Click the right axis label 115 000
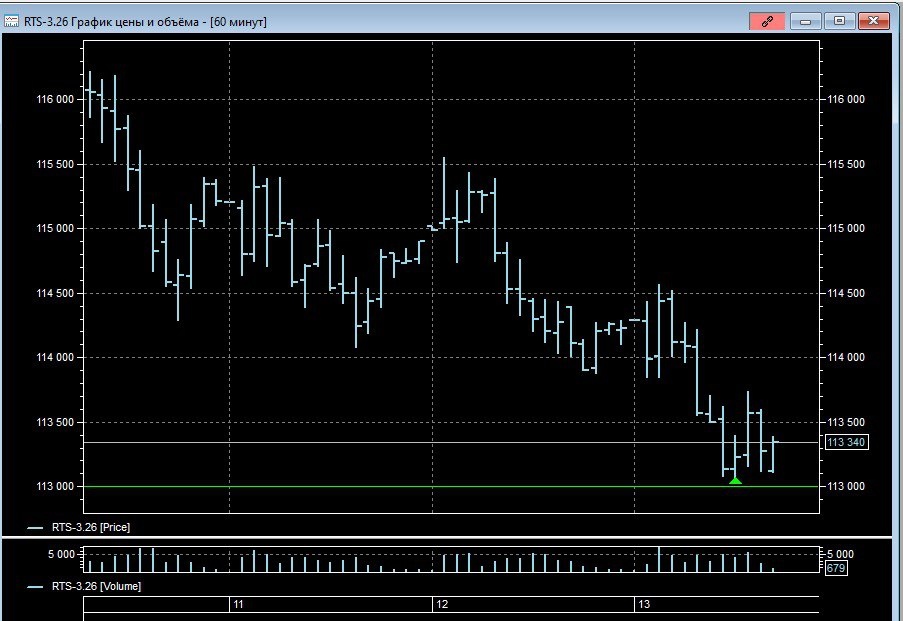This screenshot has width=903, height=621. pos(846,228)
